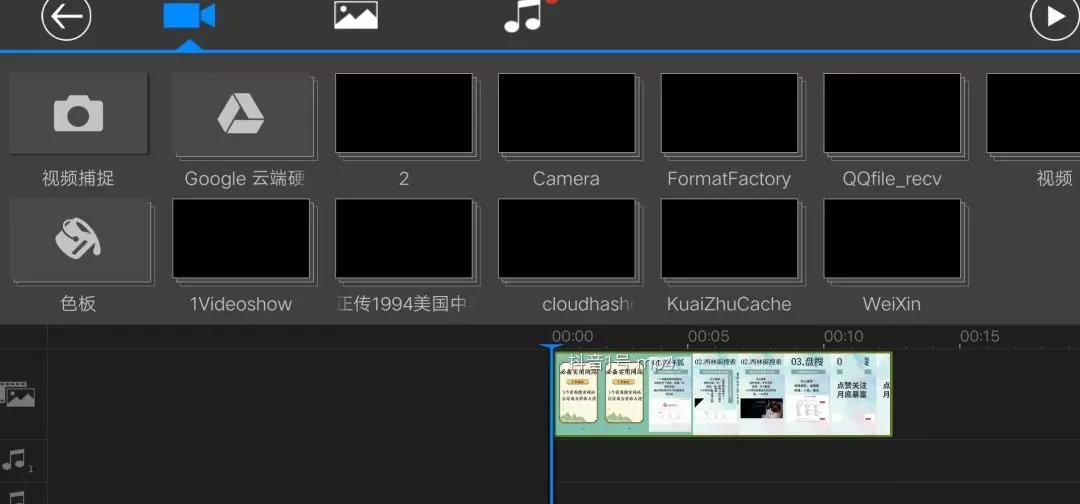This screenshot has width=1080, height=504.
Task: Open the WeiXin folder
Action: pyautogui.click(x=892, y=239)
